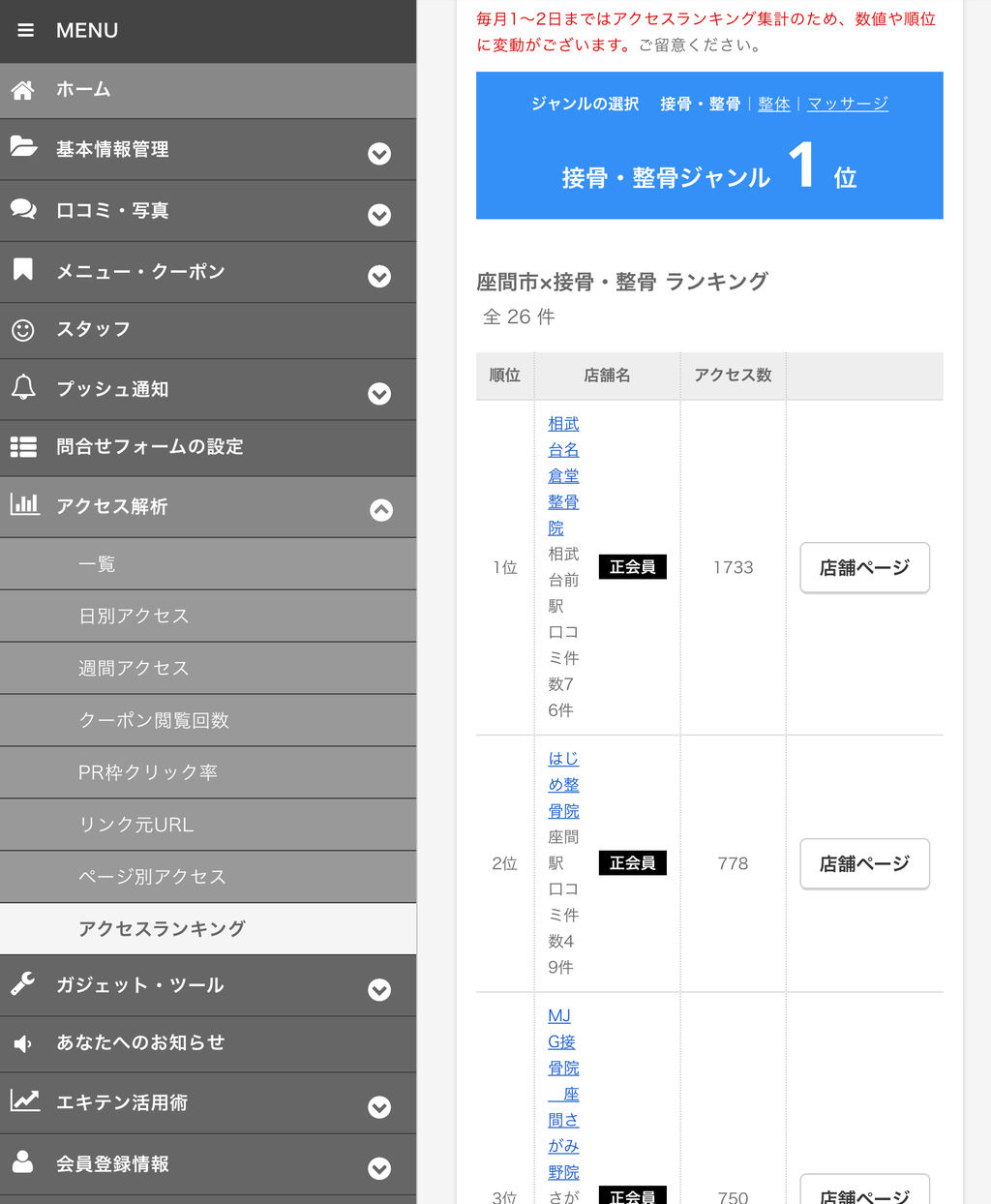
Task: Click the 正会員 badge in rank 1位 row
Action: pos(633,567)
